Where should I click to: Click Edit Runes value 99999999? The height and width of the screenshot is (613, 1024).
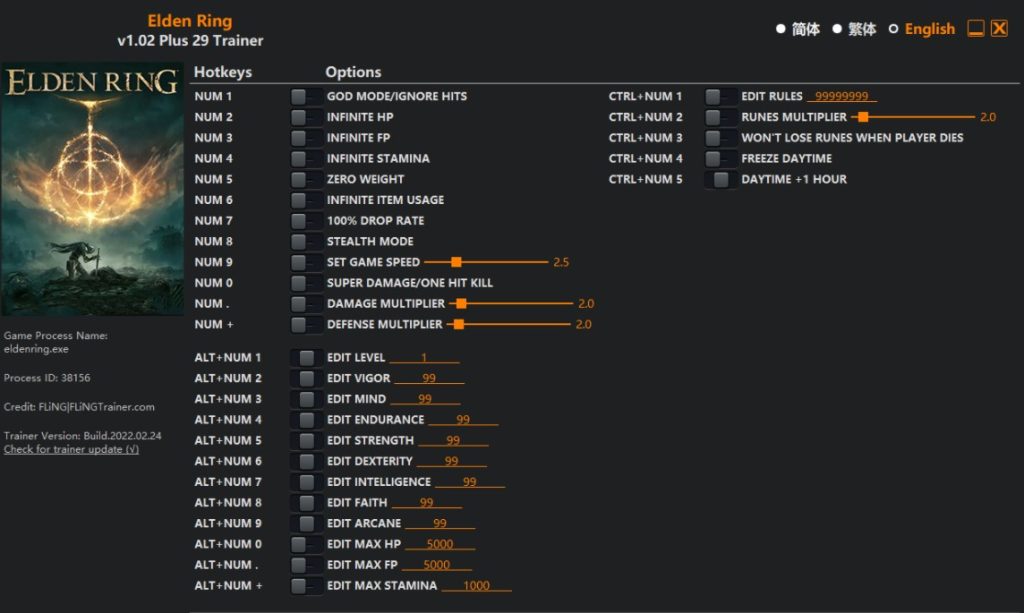pos(842,97)
